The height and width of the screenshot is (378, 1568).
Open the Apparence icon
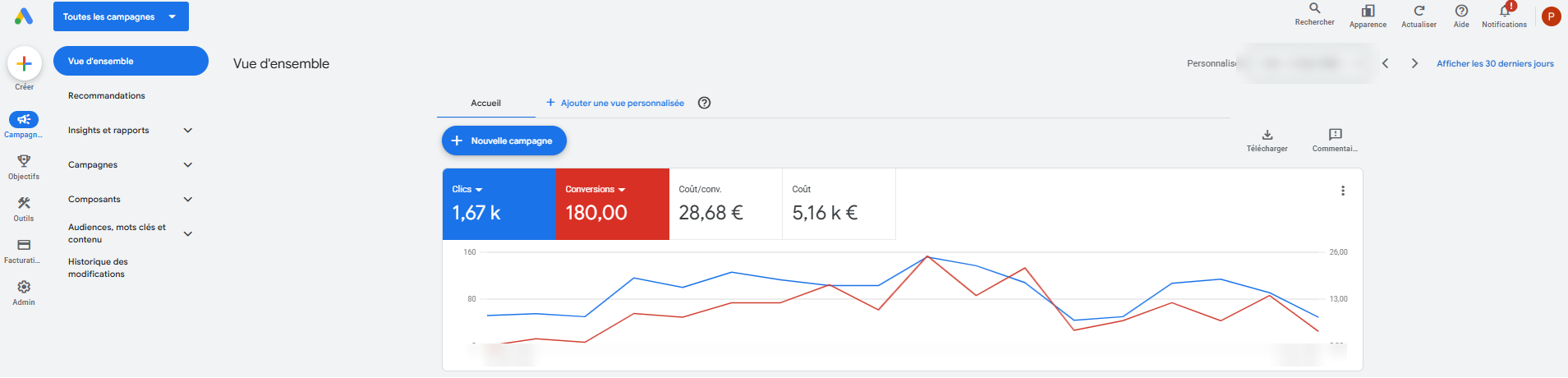pyautogui.click(x=1368, y=11)
